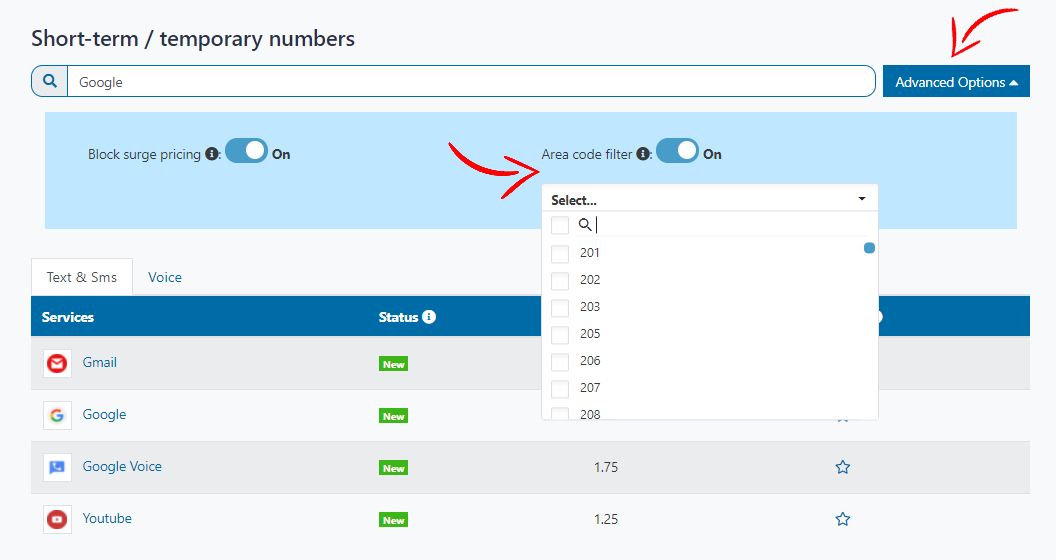Click the Gmail service icon

coord(57,363)
